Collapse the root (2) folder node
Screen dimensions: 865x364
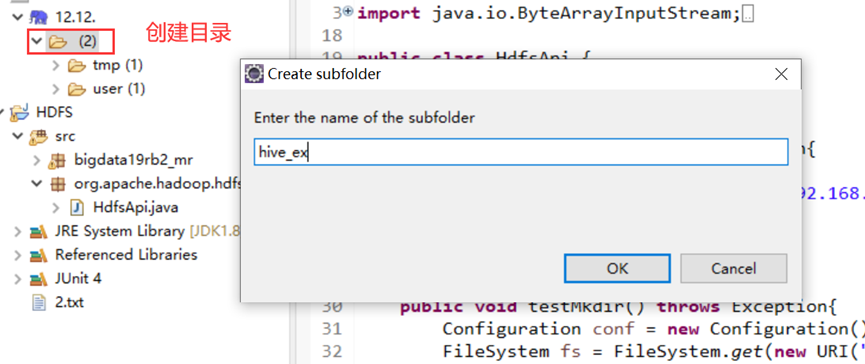pyautogui.click(x=37, y=41)
